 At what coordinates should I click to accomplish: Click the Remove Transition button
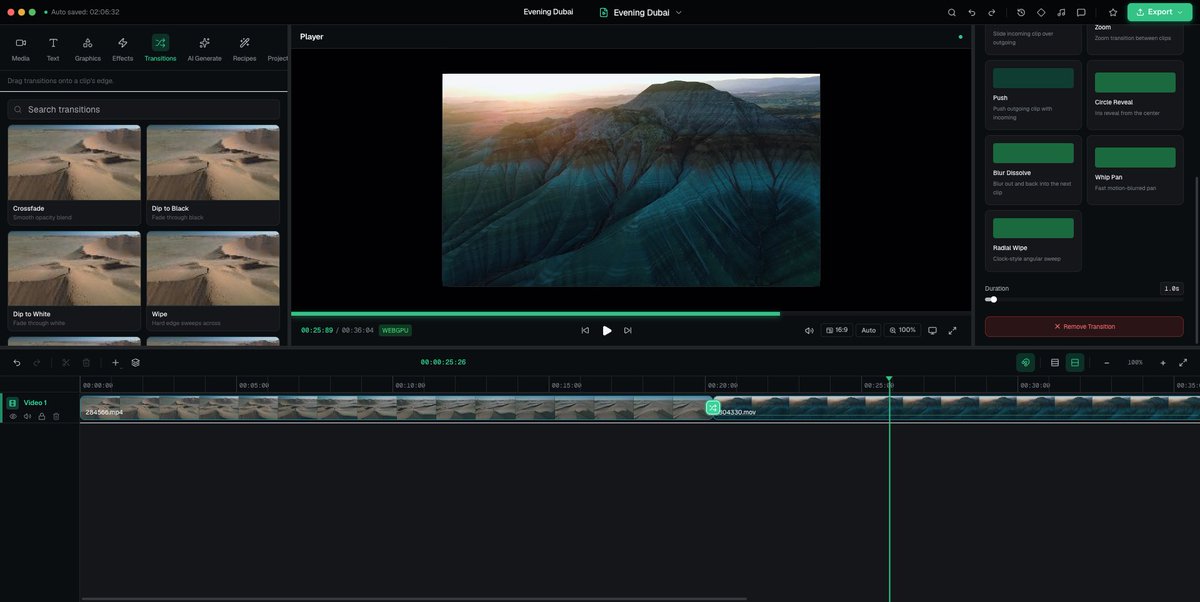coord(1084,326)
